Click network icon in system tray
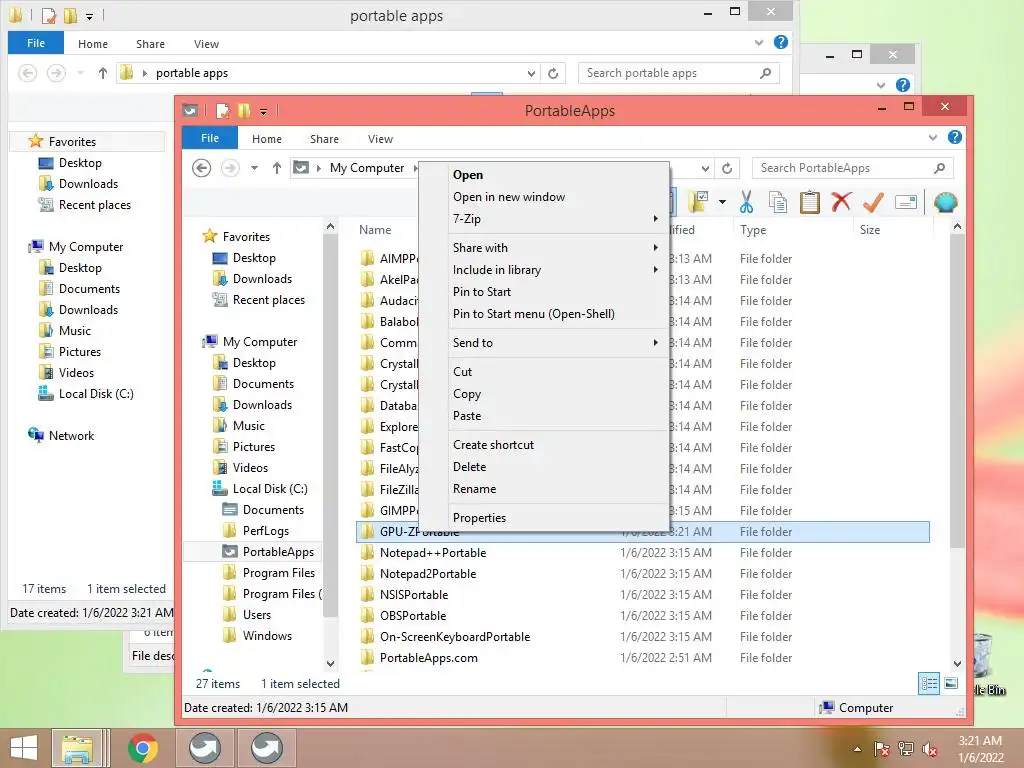1024x768 pixels. coord(906,749)
